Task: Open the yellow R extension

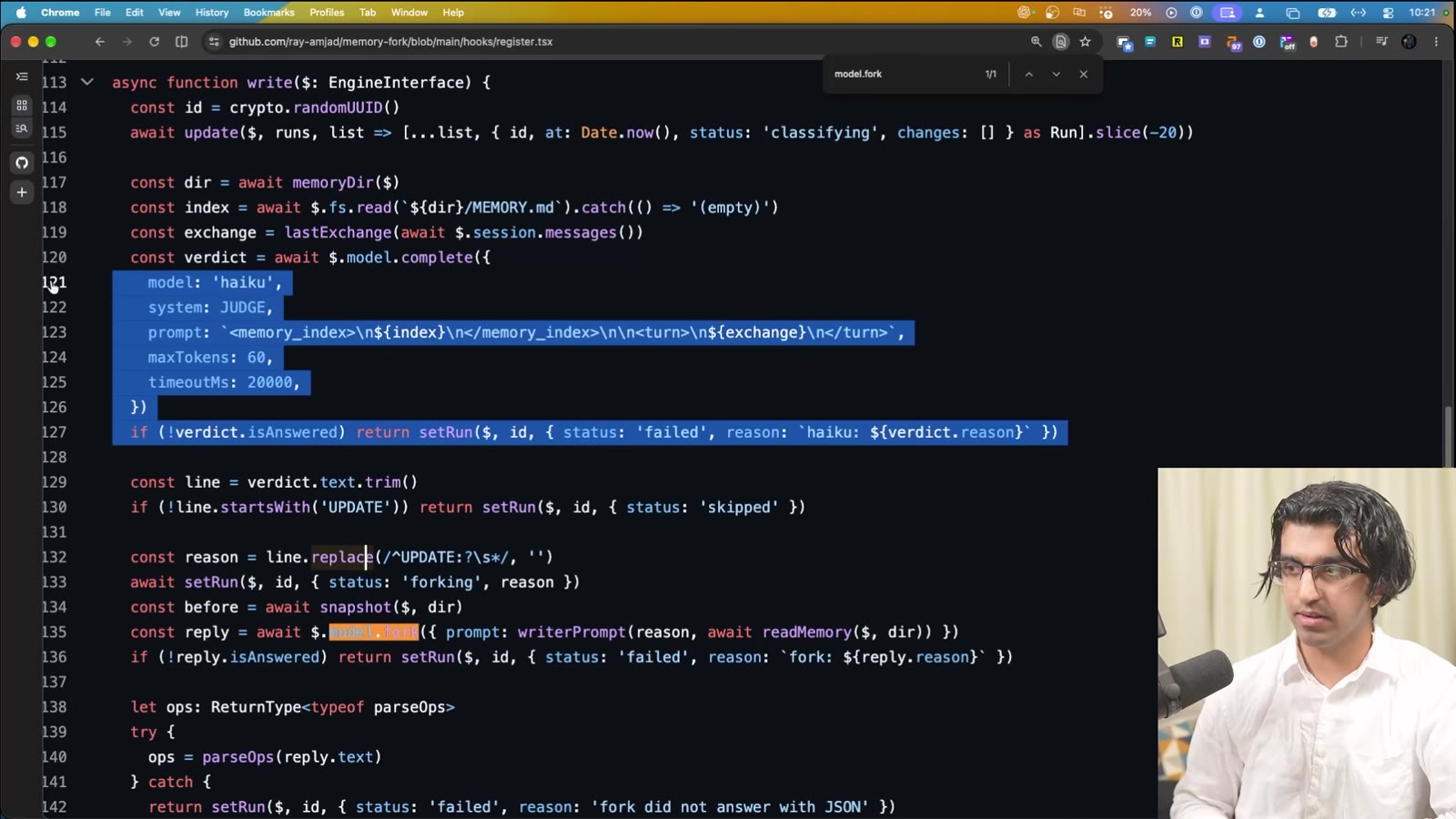Action: [x=1178, y=42]
